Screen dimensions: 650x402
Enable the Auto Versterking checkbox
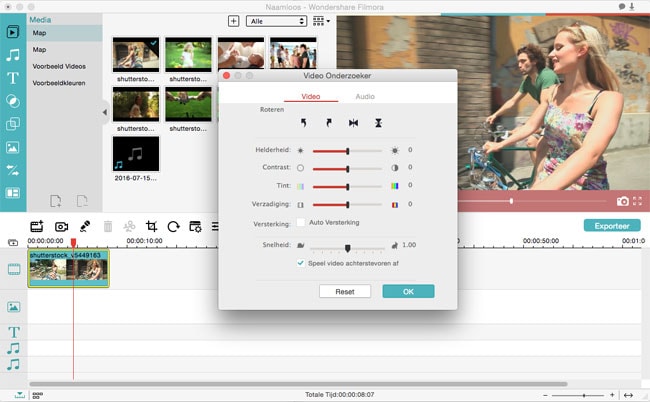click(301, 222)
